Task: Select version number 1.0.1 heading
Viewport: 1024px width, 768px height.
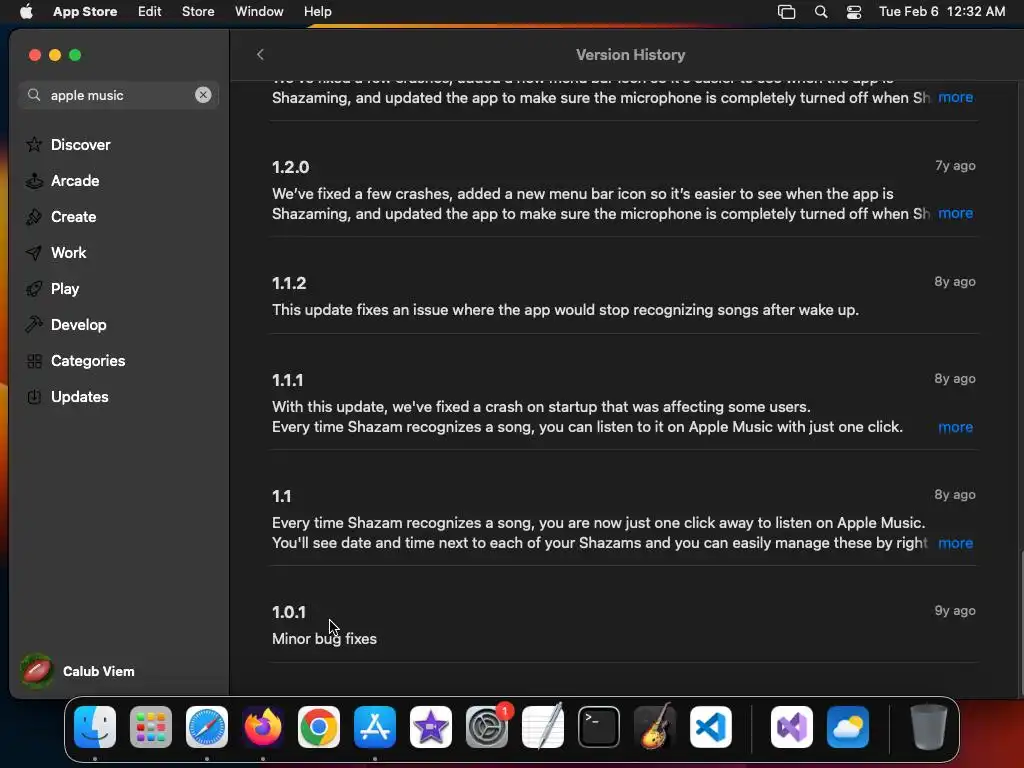Action: tap(289, 613)
